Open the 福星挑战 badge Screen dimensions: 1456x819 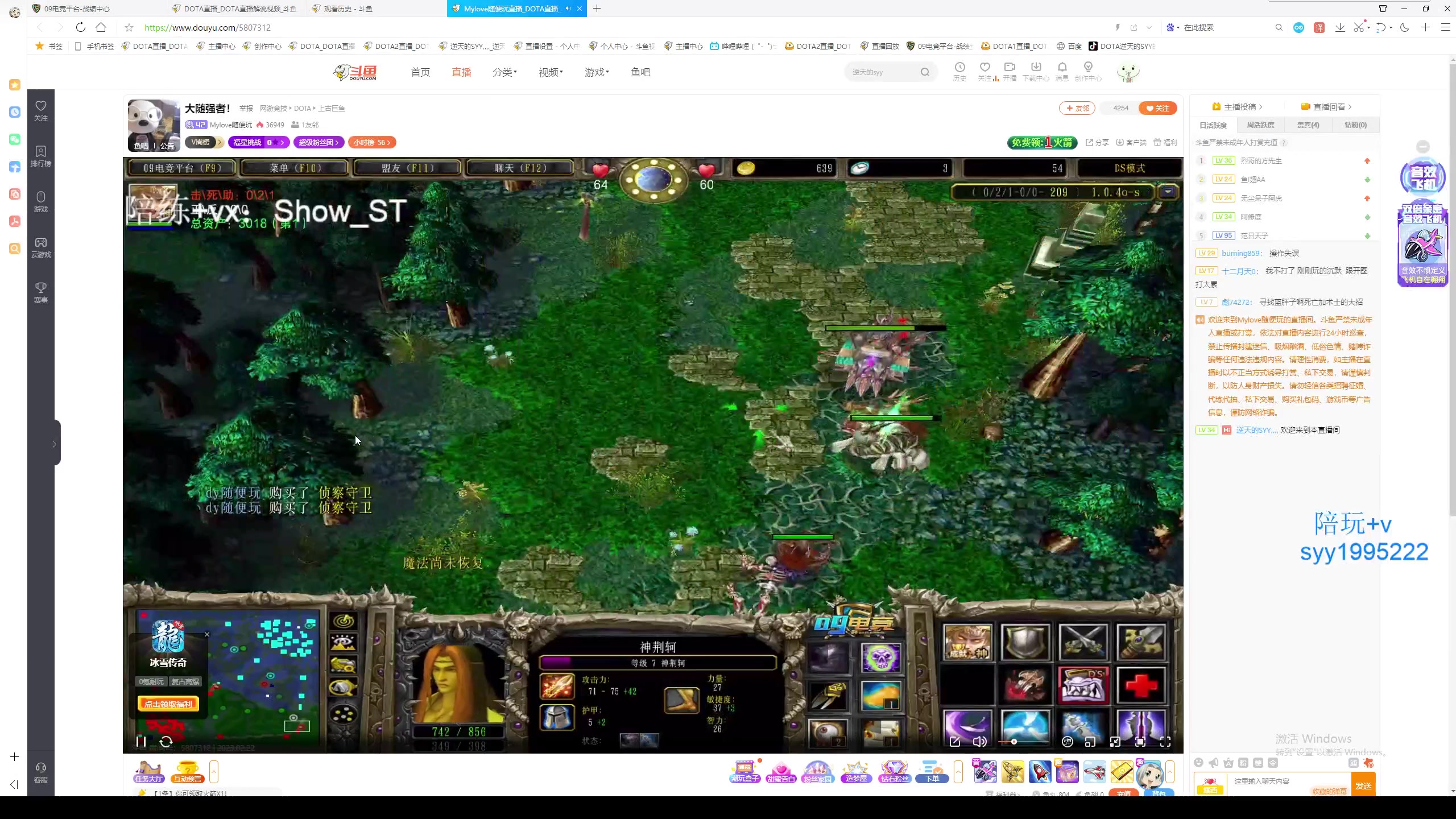[259, 142]
